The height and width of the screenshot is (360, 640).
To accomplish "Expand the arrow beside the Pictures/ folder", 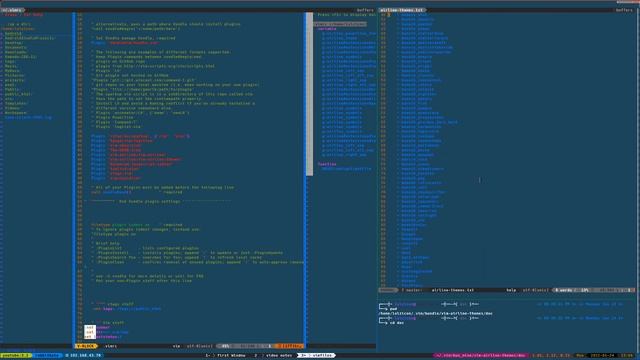I will (x=2, y=76).
